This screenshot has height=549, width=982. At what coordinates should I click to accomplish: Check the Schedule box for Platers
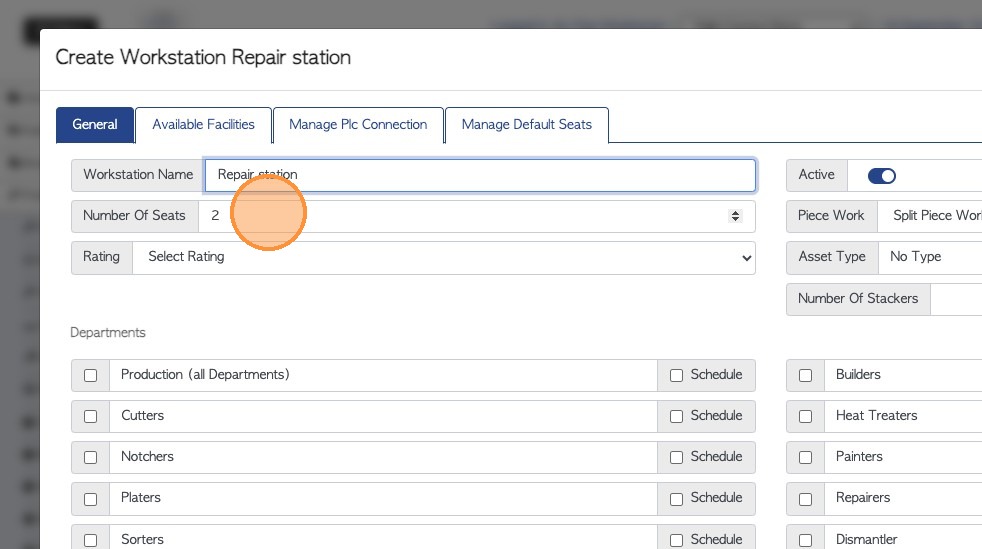pos(677,499)
